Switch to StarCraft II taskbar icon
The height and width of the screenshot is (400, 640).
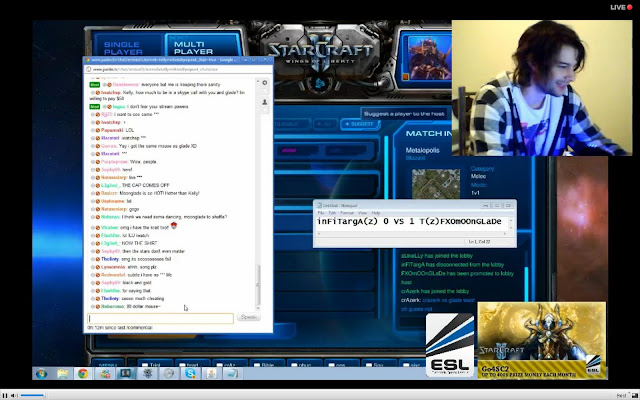click(148, 373)
